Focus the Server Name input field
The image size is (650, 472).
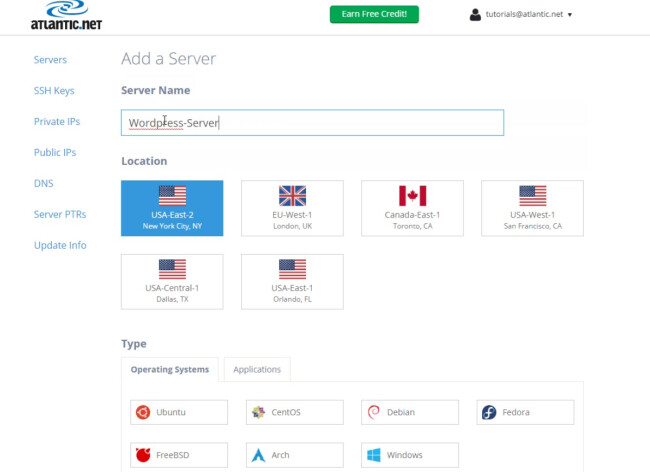312,123
